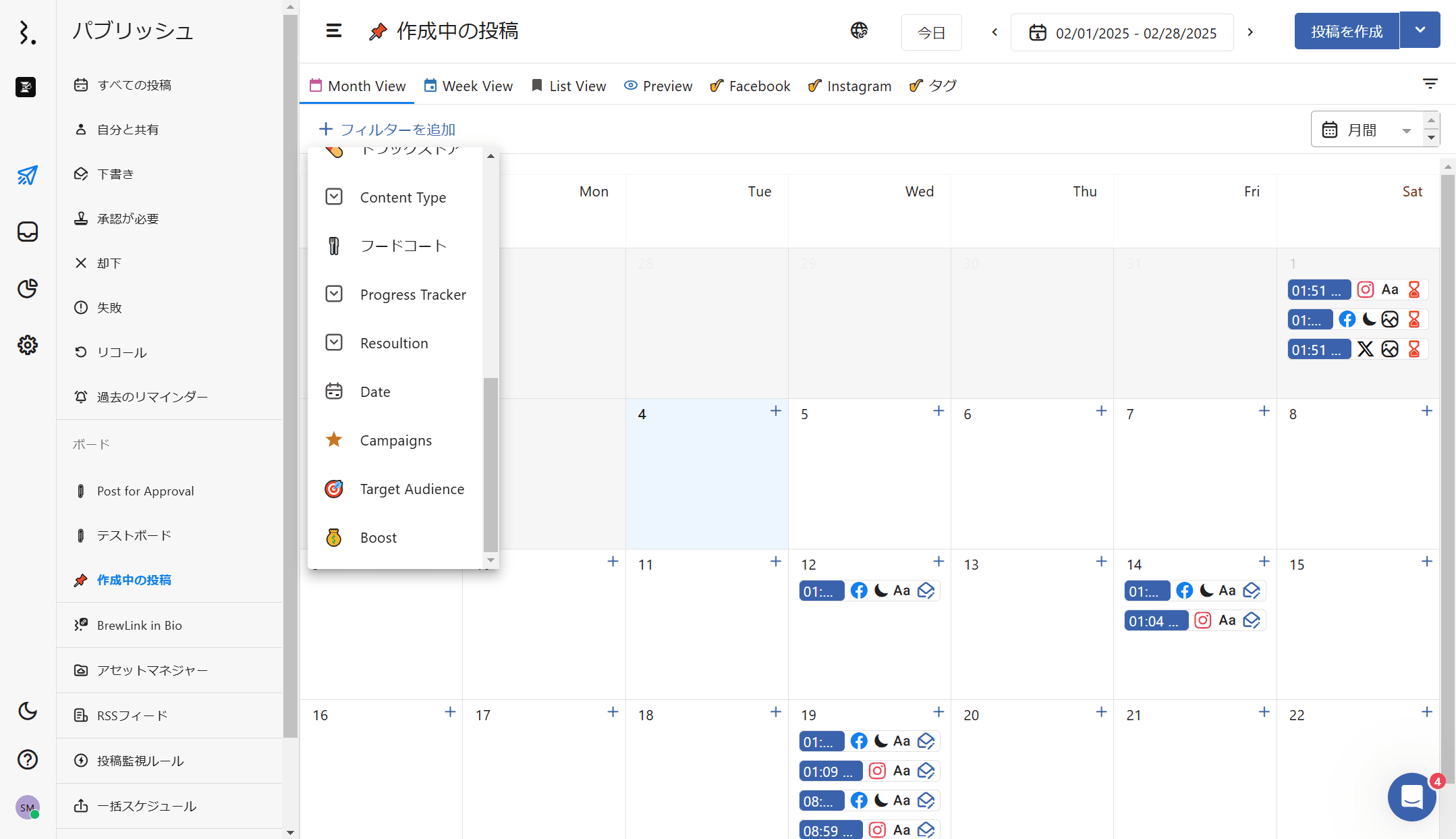This screenshot has width=1456, height=839.
Task: Click the 今日 button
Action: [931, 32]
